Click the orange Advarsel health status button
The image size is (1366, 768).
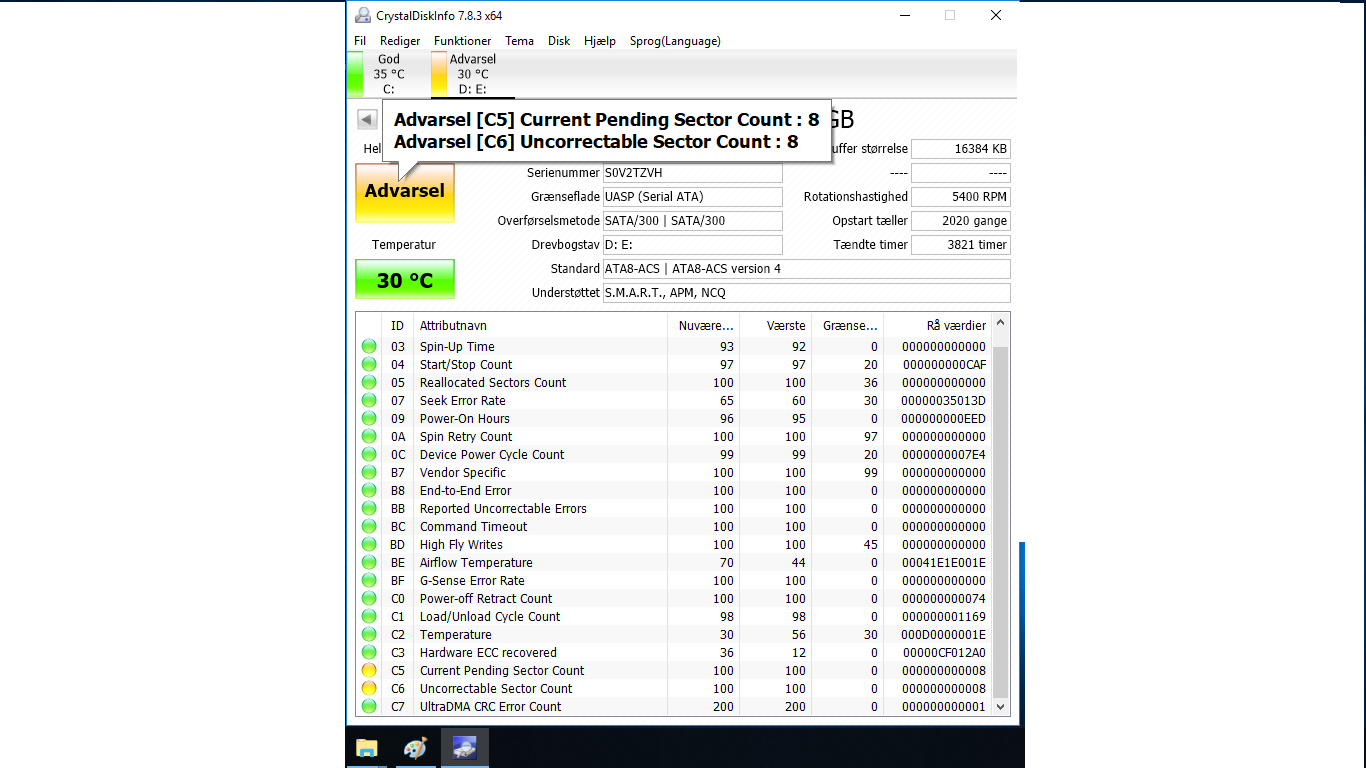click(x=405, y=191)
